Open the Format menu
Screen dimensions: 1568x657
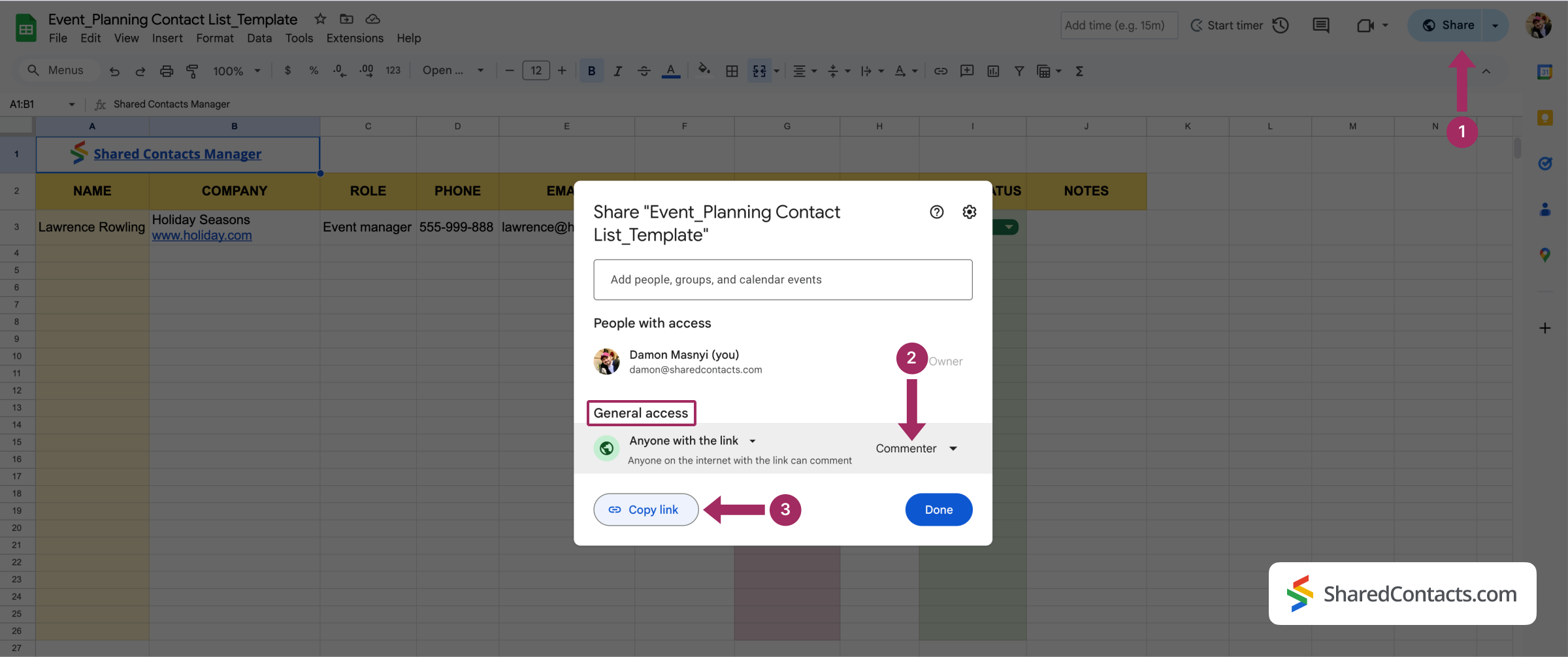214,38
